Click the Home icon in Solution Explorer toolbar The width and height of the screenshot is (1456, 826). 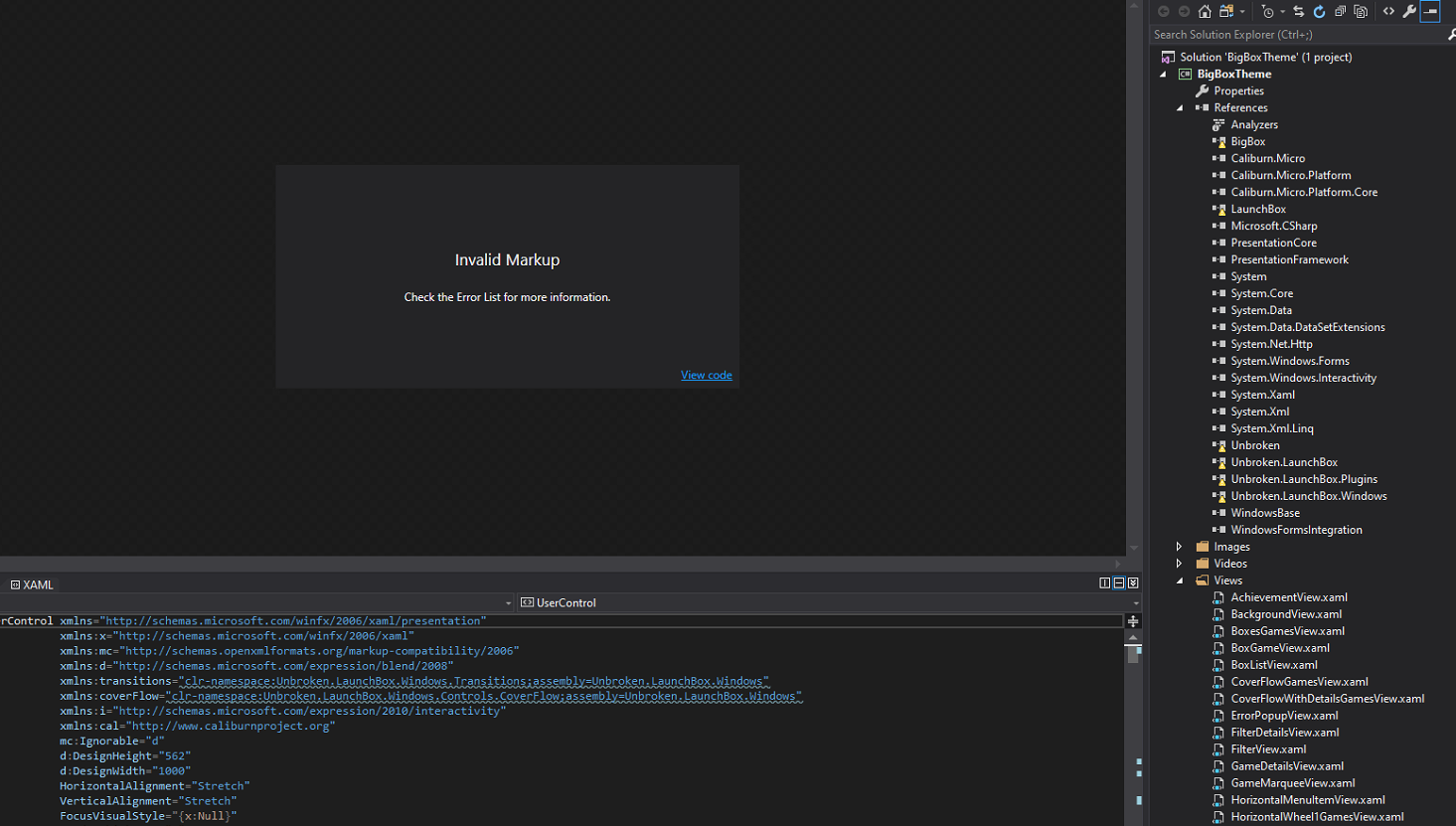[1205, 11]
